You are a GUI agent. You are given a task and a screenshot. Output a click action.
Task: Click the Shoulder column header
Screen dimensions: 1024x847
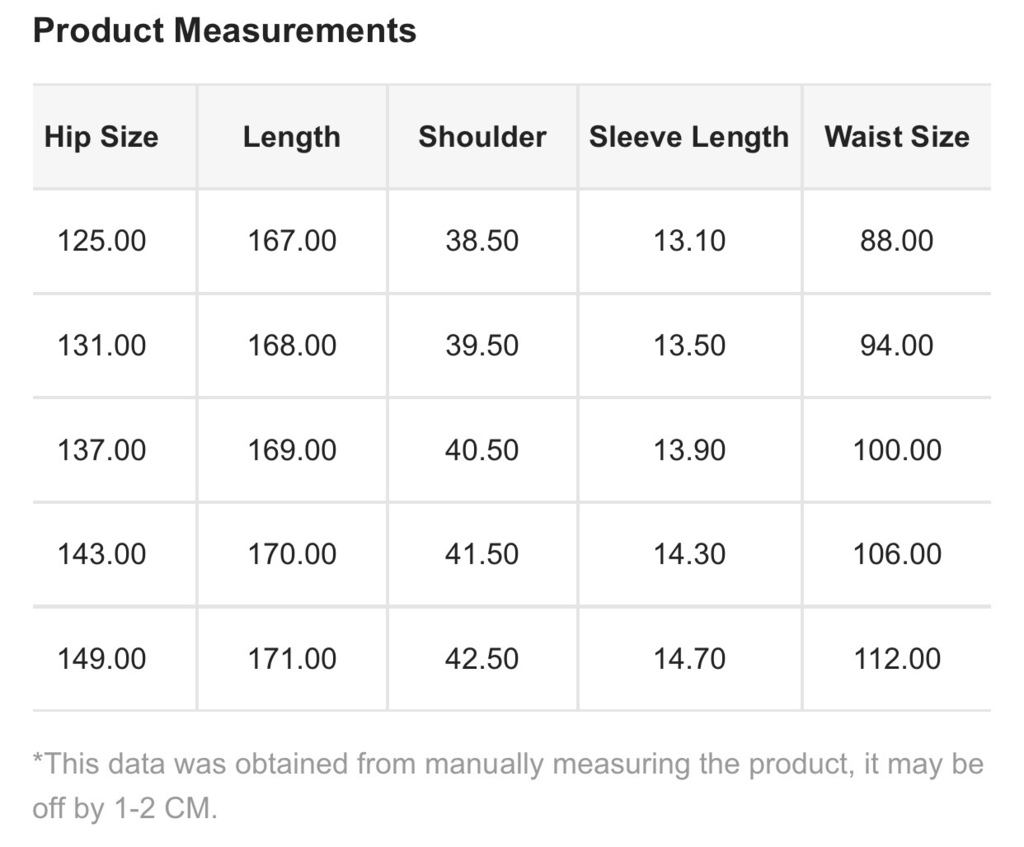click(x=482, y=137)
